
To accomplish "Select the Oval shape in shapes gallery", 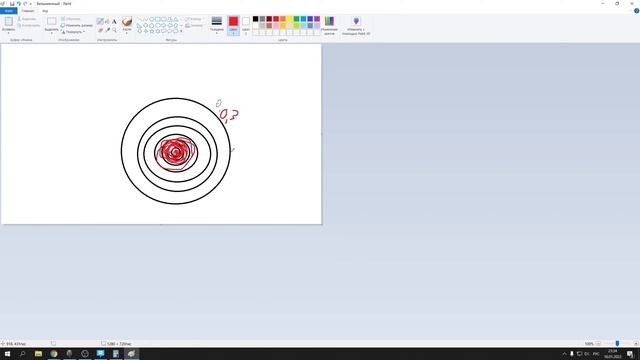I will click(152, 19).
